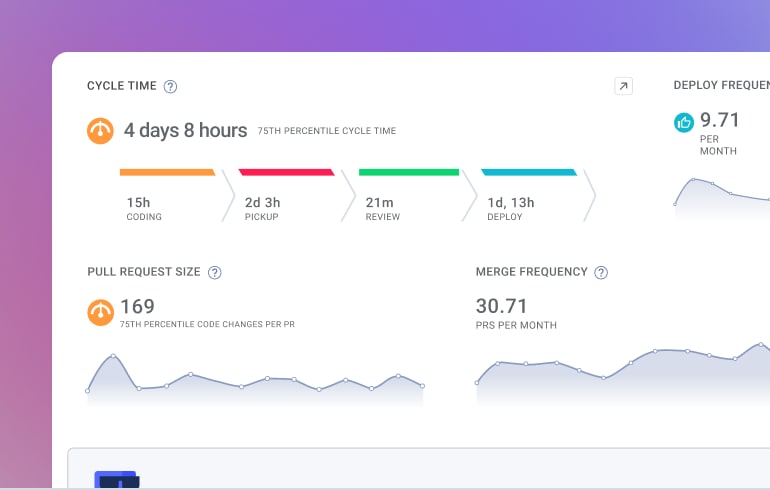Select the red Pickup stage bar
770x490 pixels.
pyautogui.click(x=286, y=172)
